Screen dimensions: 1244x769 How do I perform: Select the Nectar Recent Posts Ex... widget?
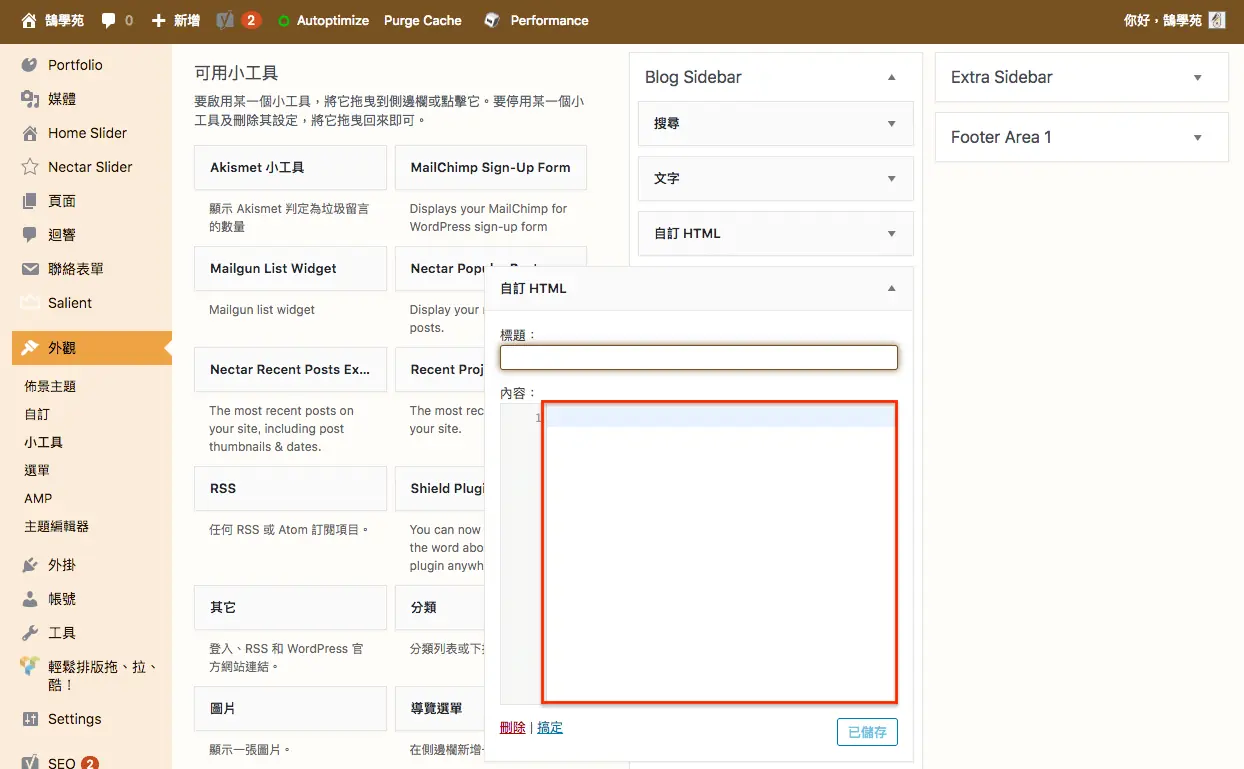pos(290,369)
